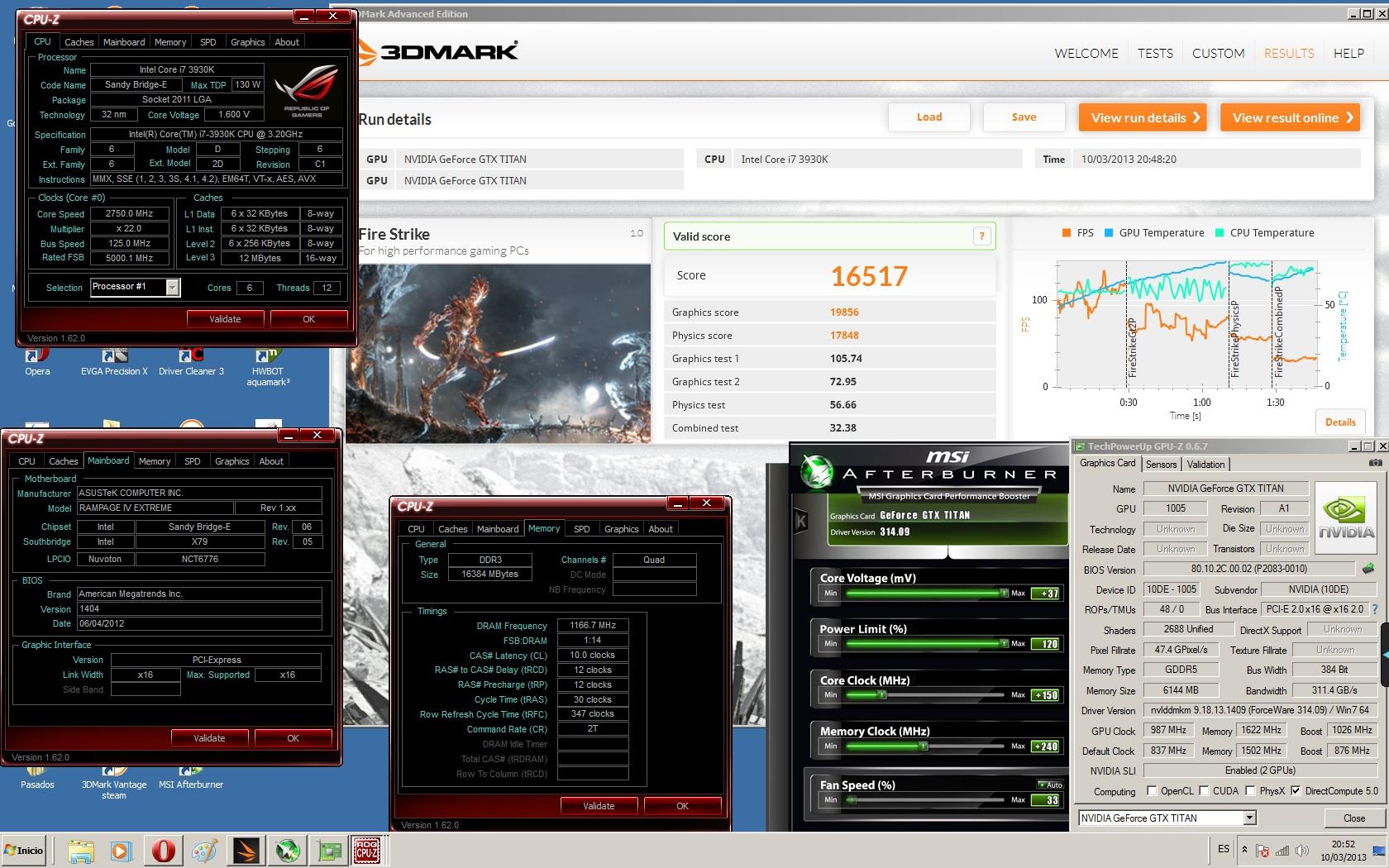The image size is (1389, 868).
Task: Open the HELP section in 3DMark
Action: coord(1348,53)
